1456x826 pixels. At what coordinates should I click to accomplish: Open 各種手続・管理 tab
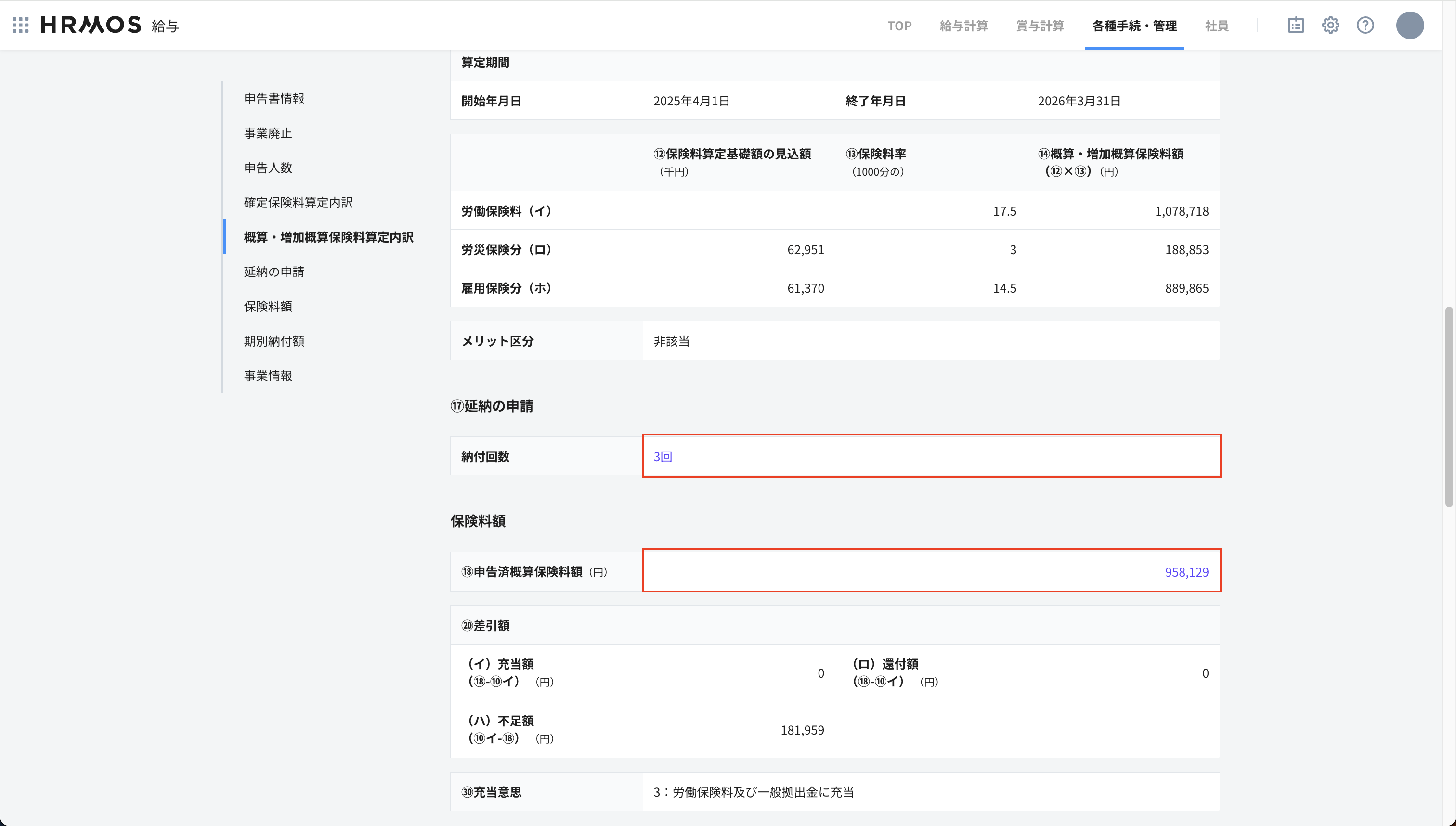1134,26
